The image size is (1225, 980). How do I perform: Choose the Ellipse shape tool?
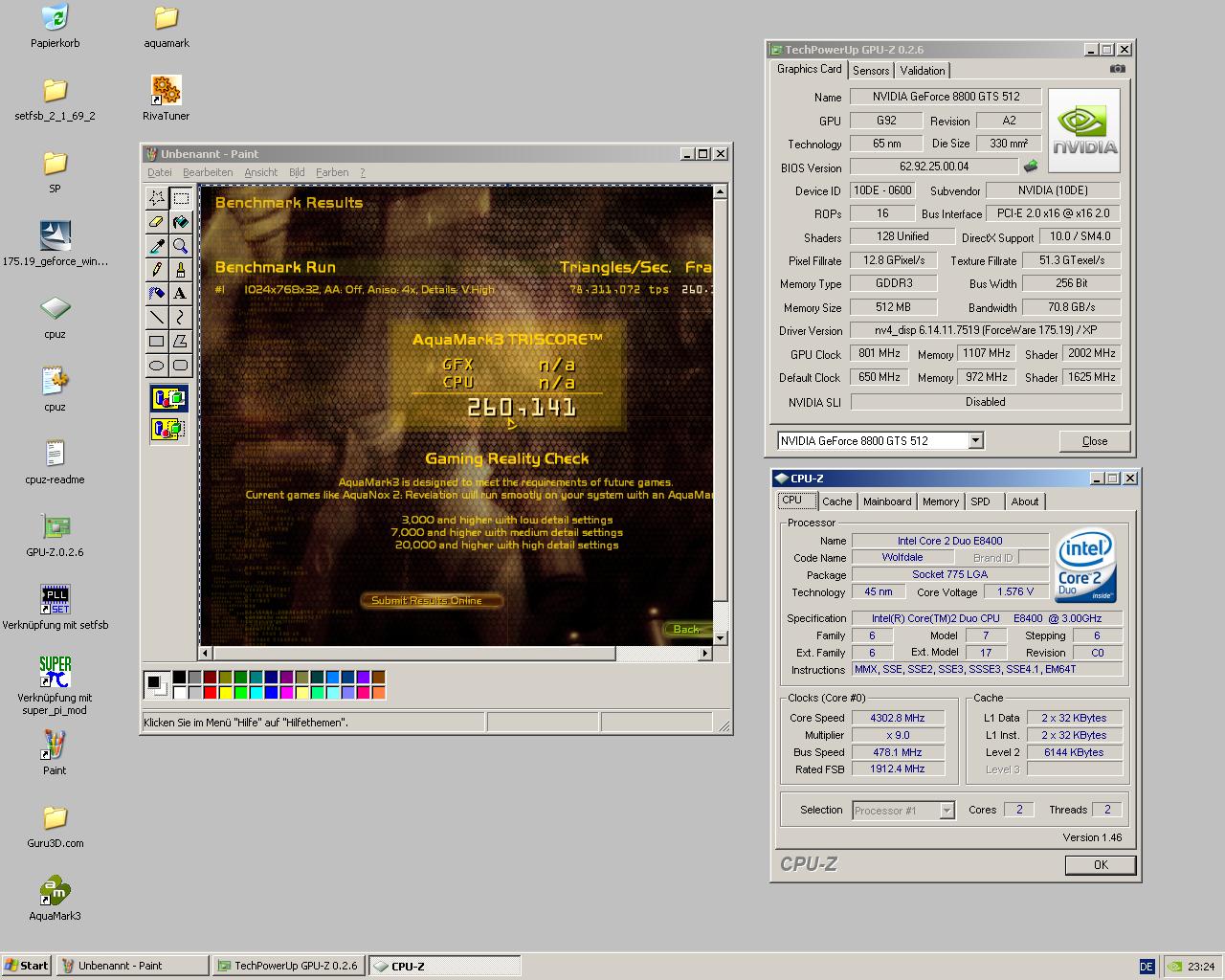tap(157, 366)
